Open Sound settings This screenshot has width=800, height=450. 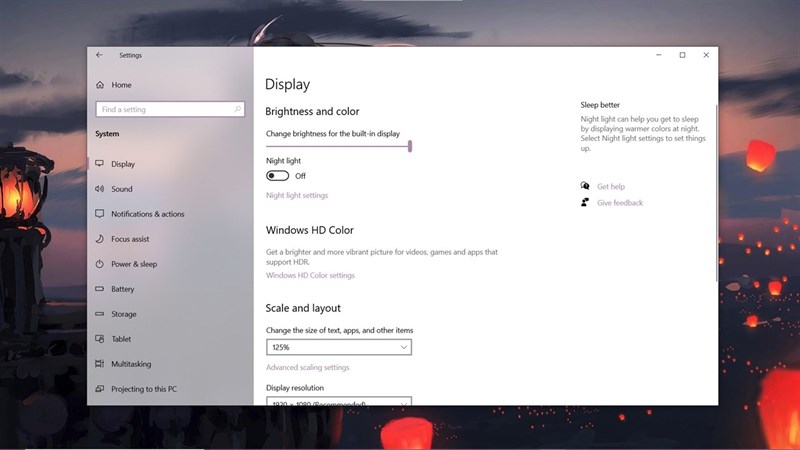[122, 189]
